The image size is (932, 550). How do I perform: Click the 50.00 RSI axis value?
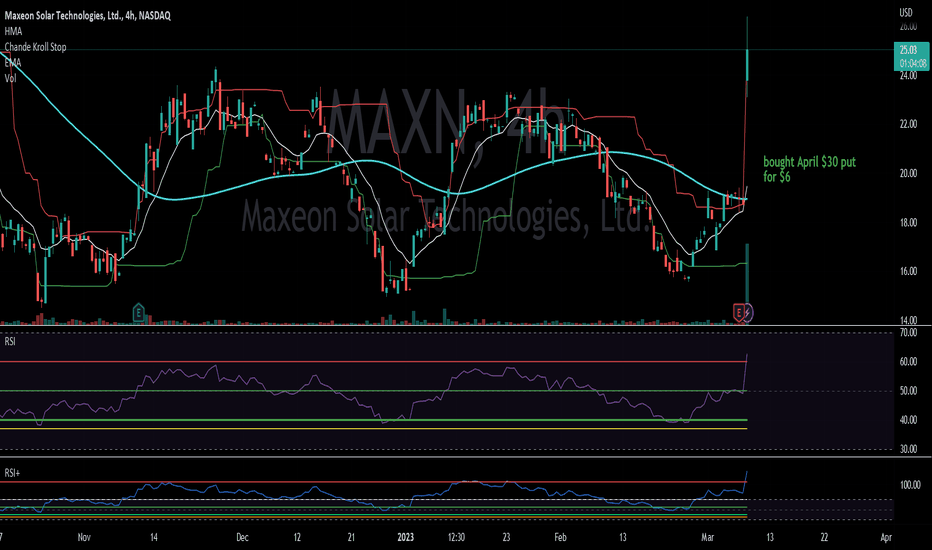tap(908, 391)
